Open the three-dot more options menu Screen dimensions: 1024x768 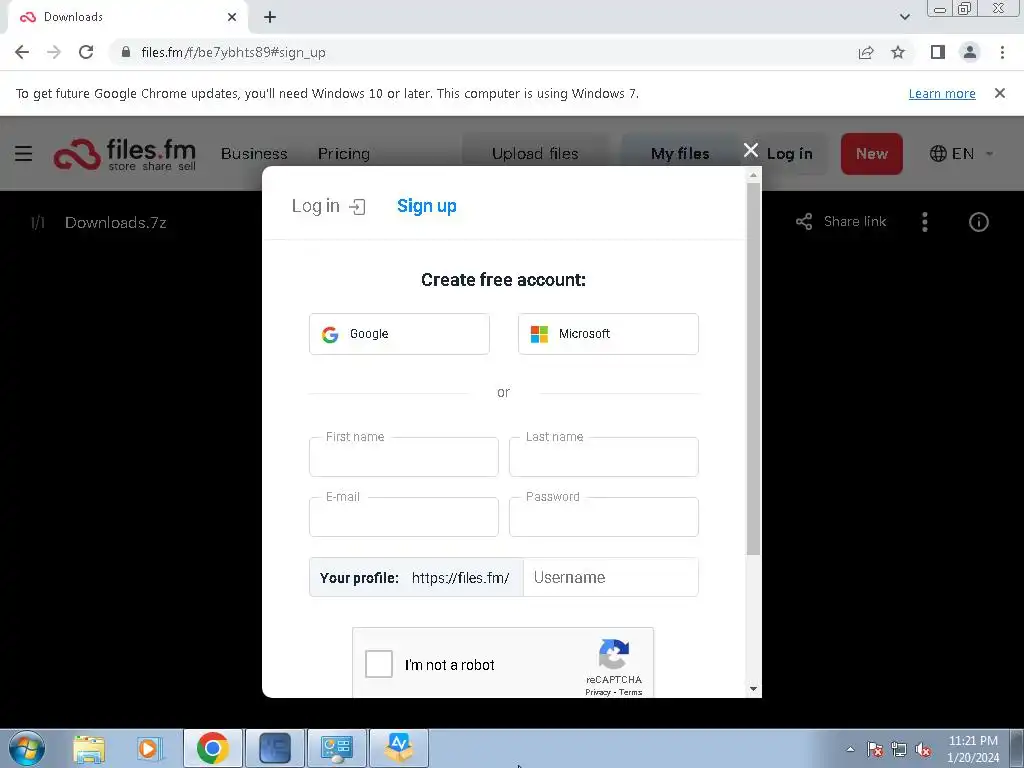pos(925,222)
